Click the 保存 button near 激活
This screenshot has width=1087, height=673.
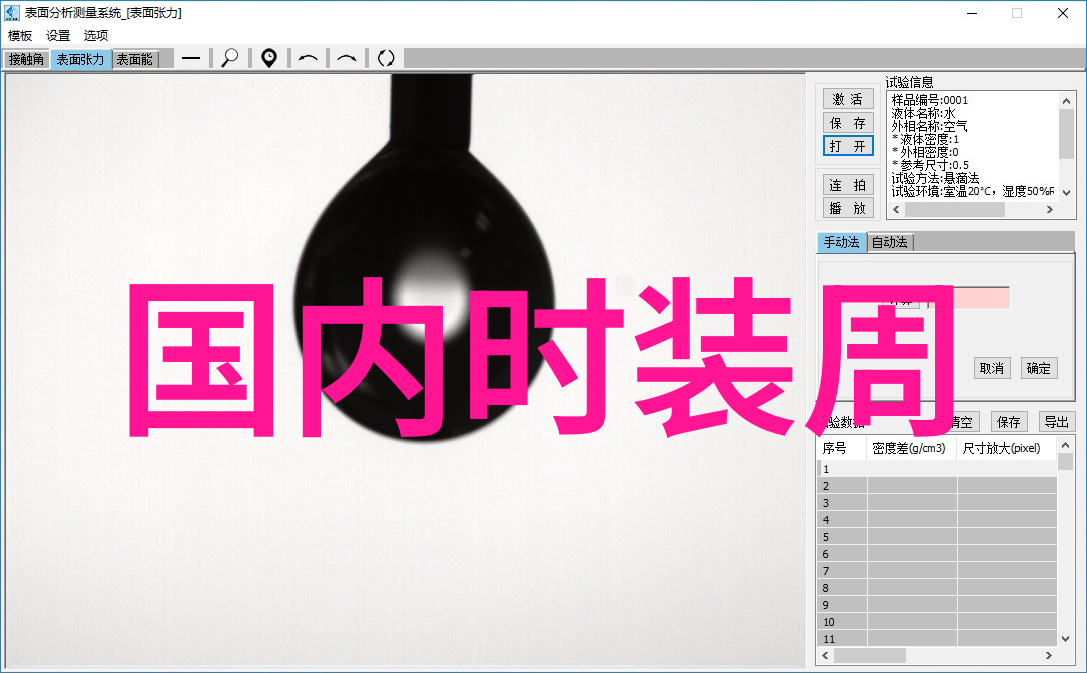tap(848, 123)
